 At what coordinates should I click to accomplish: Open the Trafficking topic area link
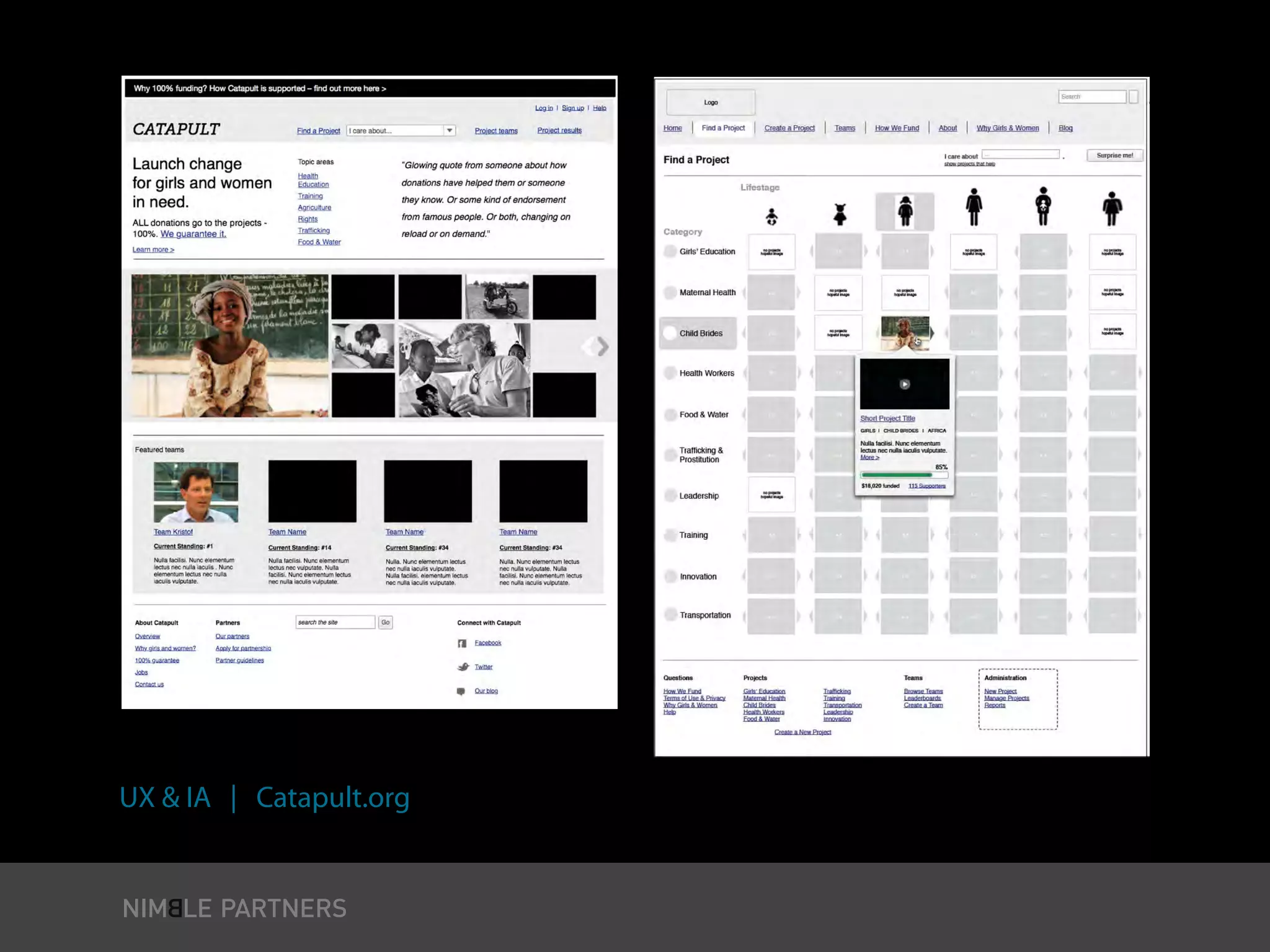coord(314,231)
